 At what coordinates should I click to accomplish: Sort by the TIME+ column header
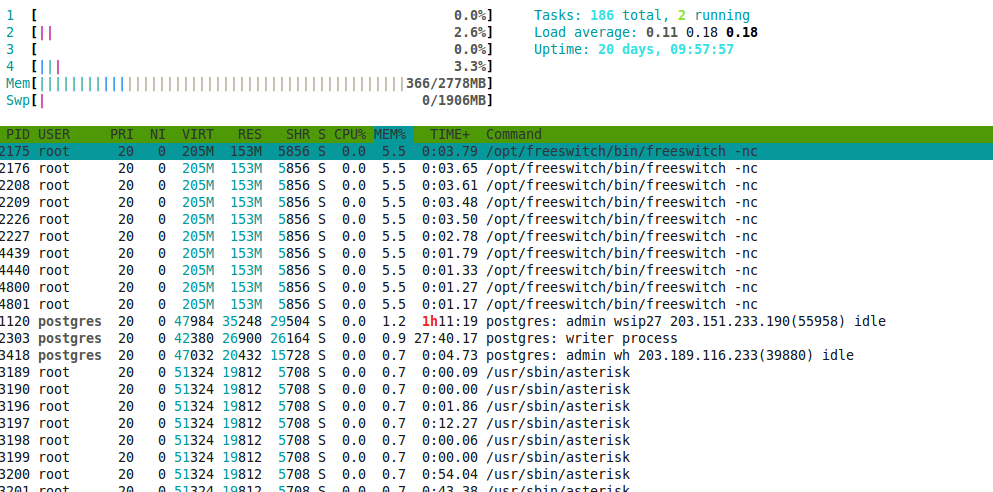[x=450, y=134]
